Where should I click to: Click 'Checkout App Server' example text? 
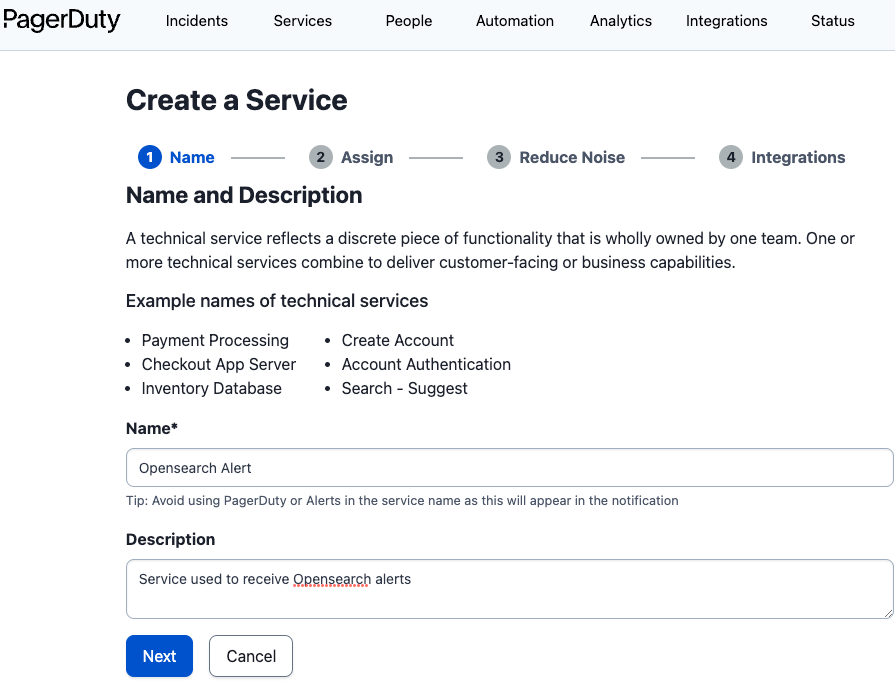(x=219, y=365)
